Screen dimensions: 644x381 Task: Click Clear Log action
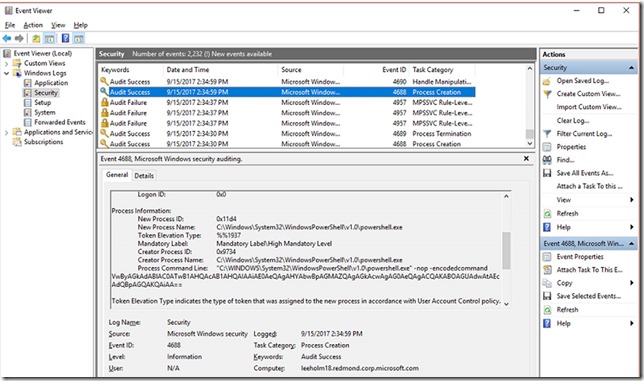tap(573, 121)
